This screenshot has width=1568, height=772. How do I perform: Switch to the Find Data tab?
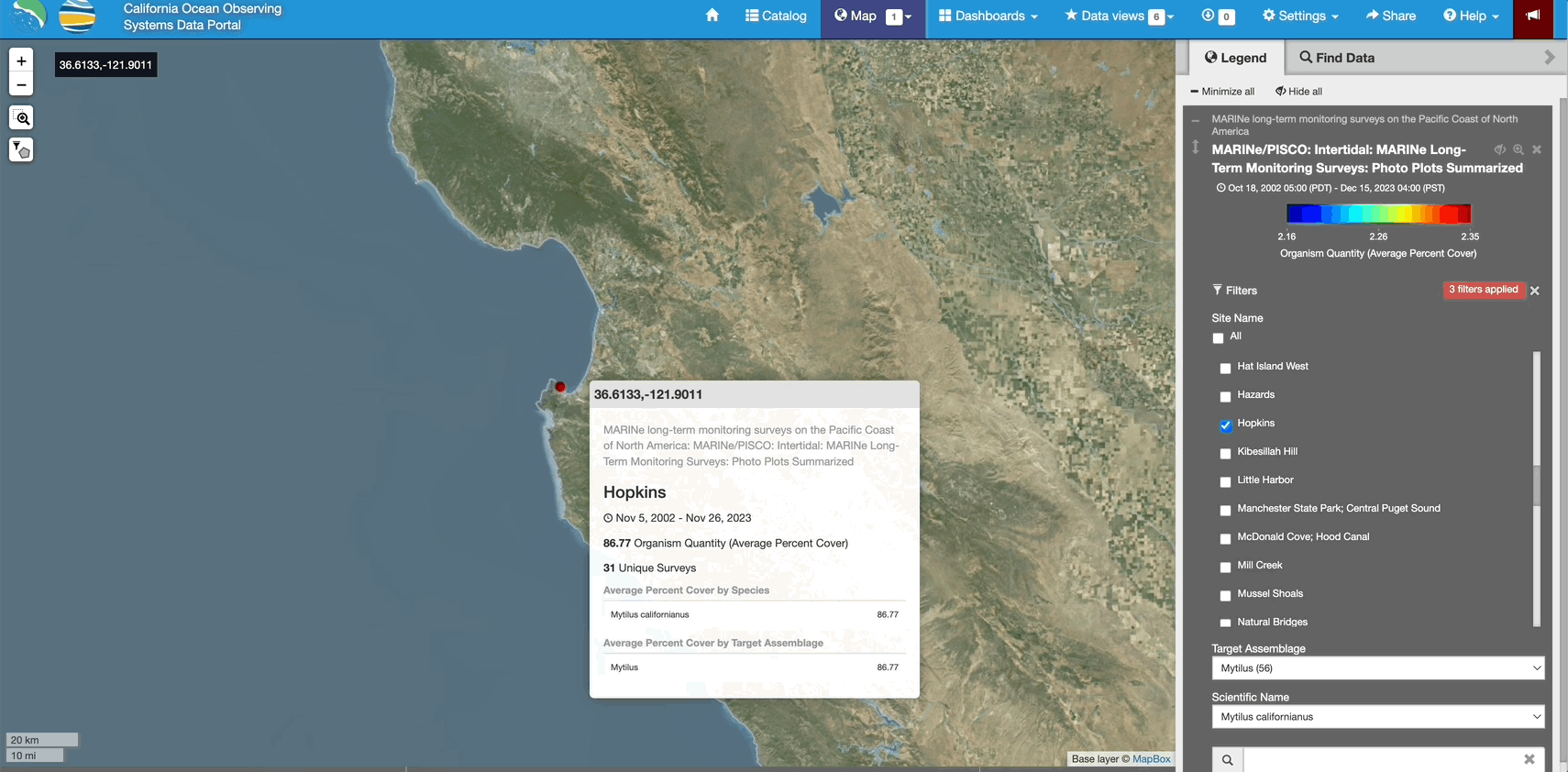tap(1337, 58)
